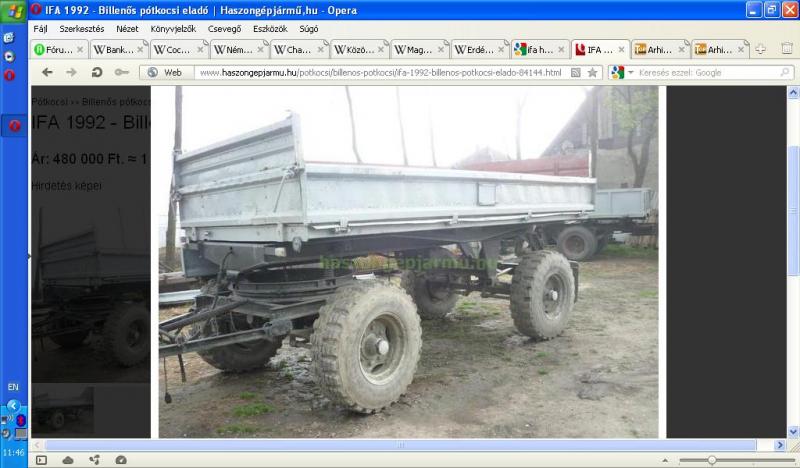
Task: Open the Súgó menu
Action: (309, 29)
